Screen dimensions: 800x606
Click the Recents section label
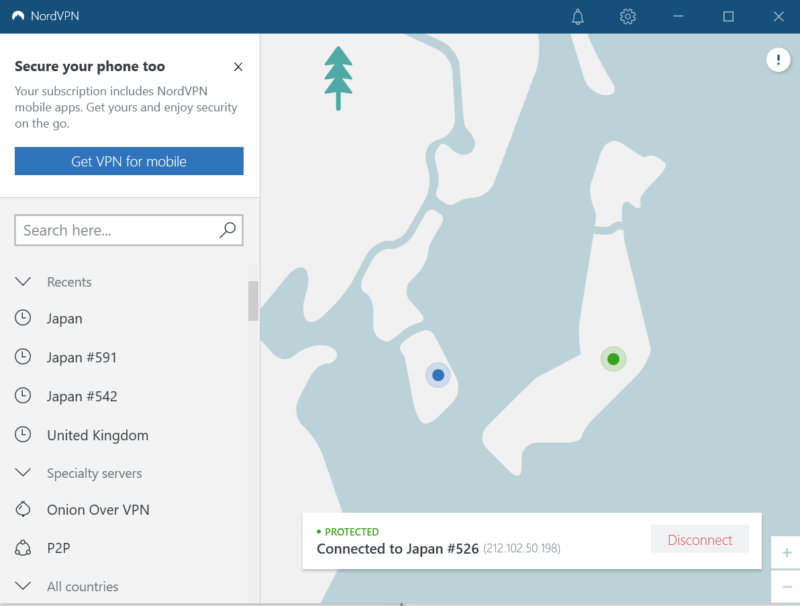(x=69, y=282)
